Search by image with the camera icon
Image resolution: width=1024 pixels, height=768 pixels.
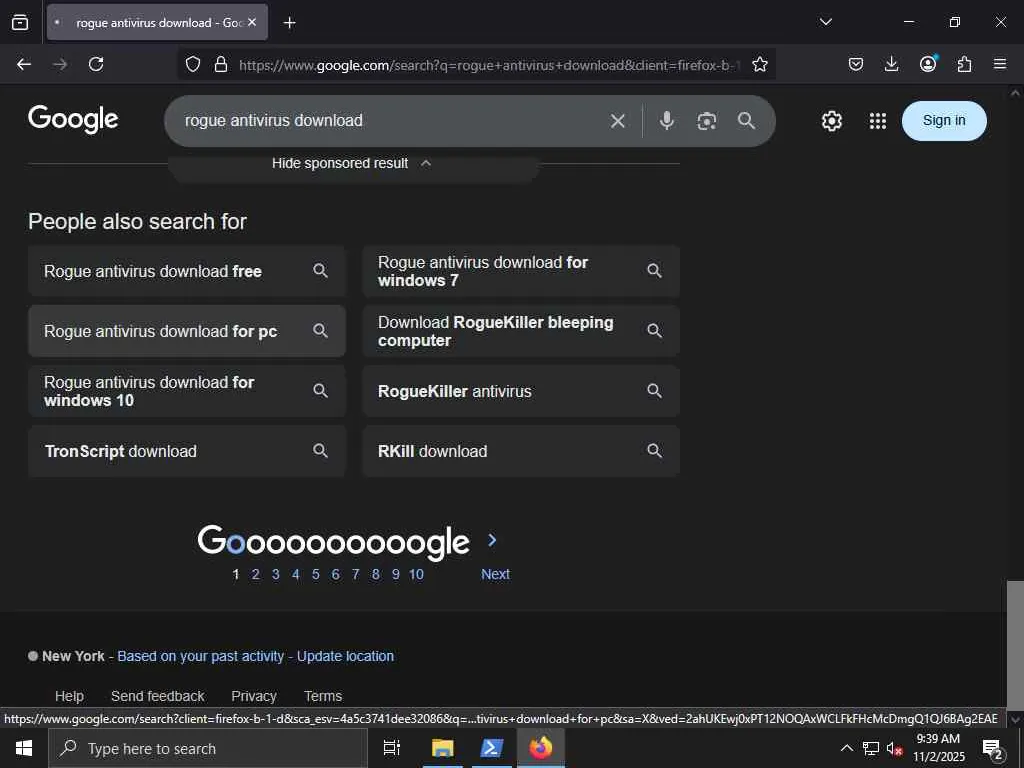(707, 121)
